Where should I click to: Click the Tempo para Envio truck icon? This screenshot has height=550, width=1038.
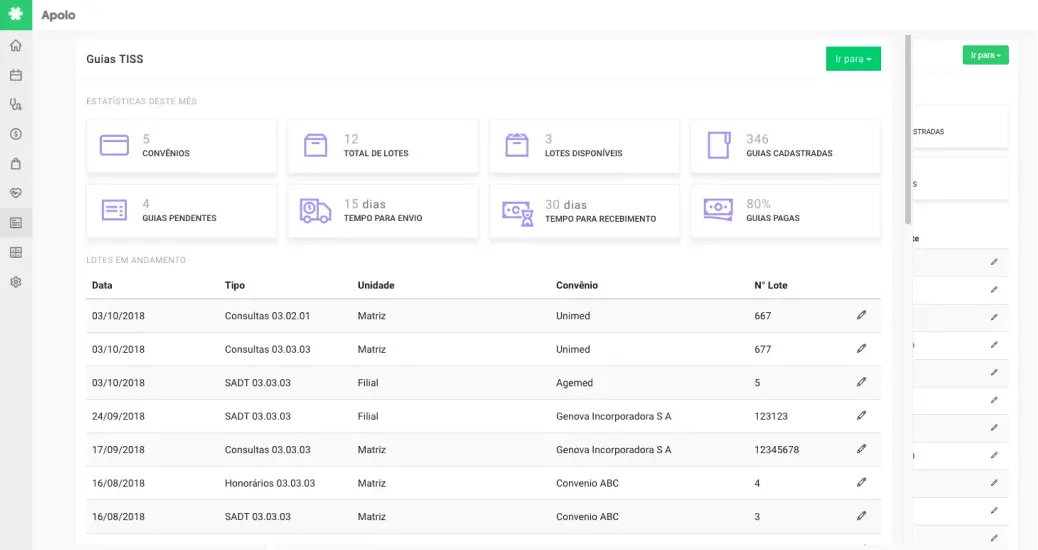pyautogui.click(x=315, y=210)
